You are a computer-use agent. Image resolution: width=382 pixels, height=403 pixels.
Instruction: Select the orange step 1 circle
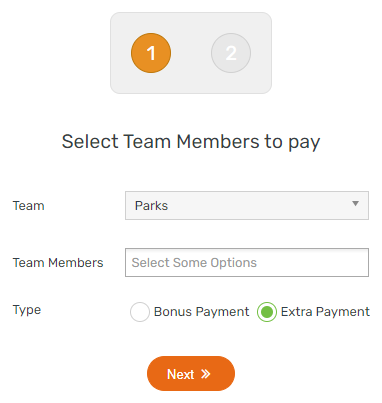[151, 53]
